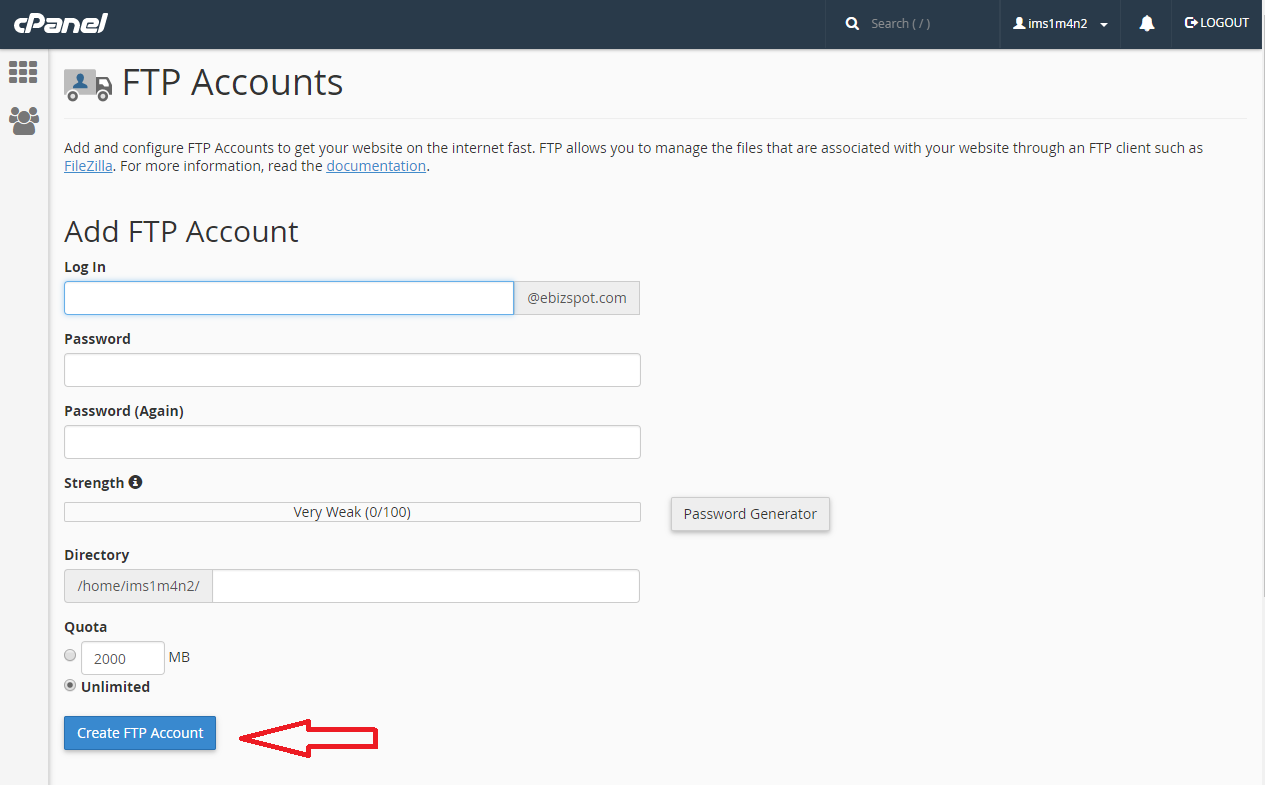This screenshot has width=1265, height=785.
Task: Click the @ebizspot.com domain label
Action: pyautogui.click(x=577, y=298)
